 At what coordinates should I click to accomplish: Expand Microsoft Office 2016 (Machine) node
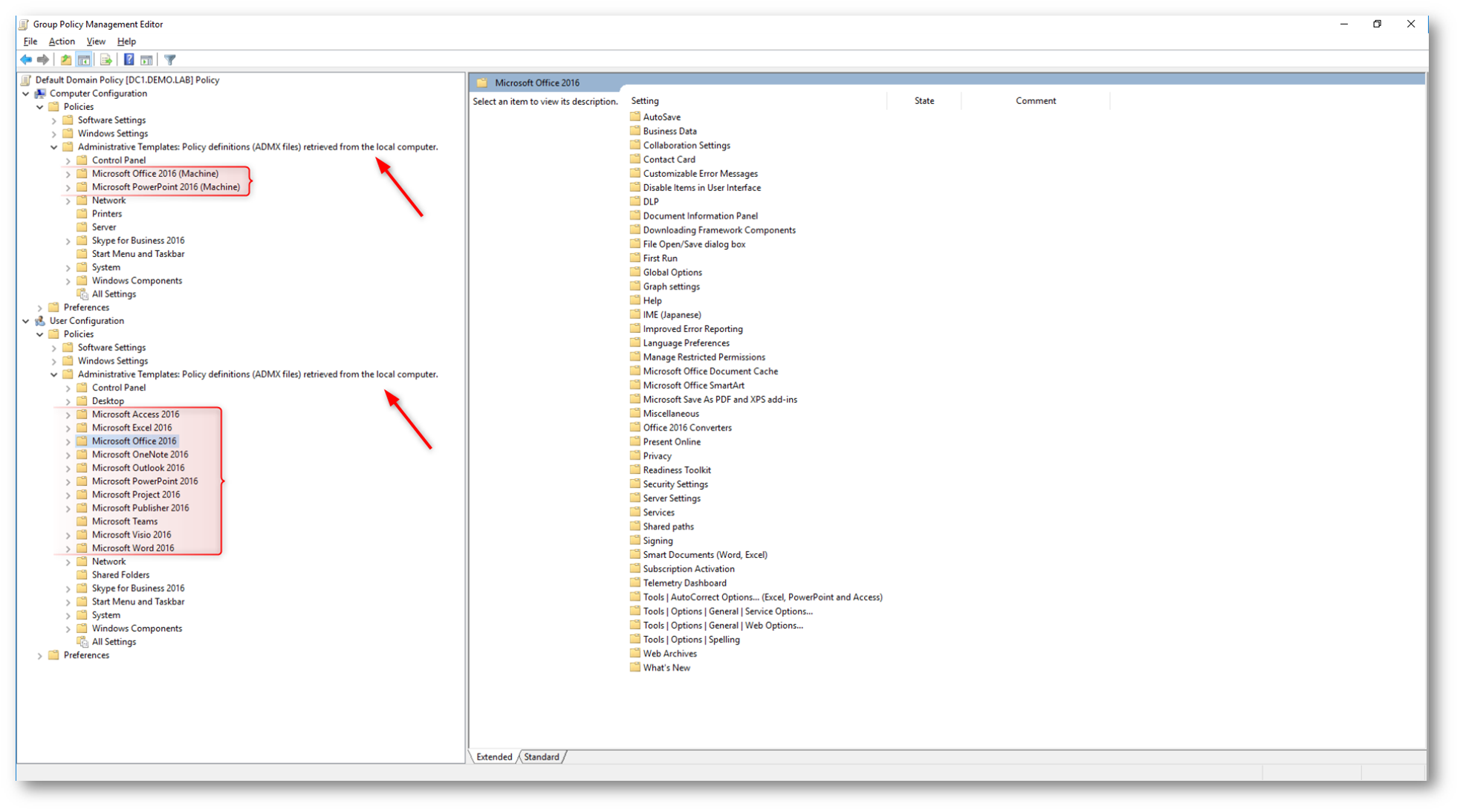click(68, 174)
